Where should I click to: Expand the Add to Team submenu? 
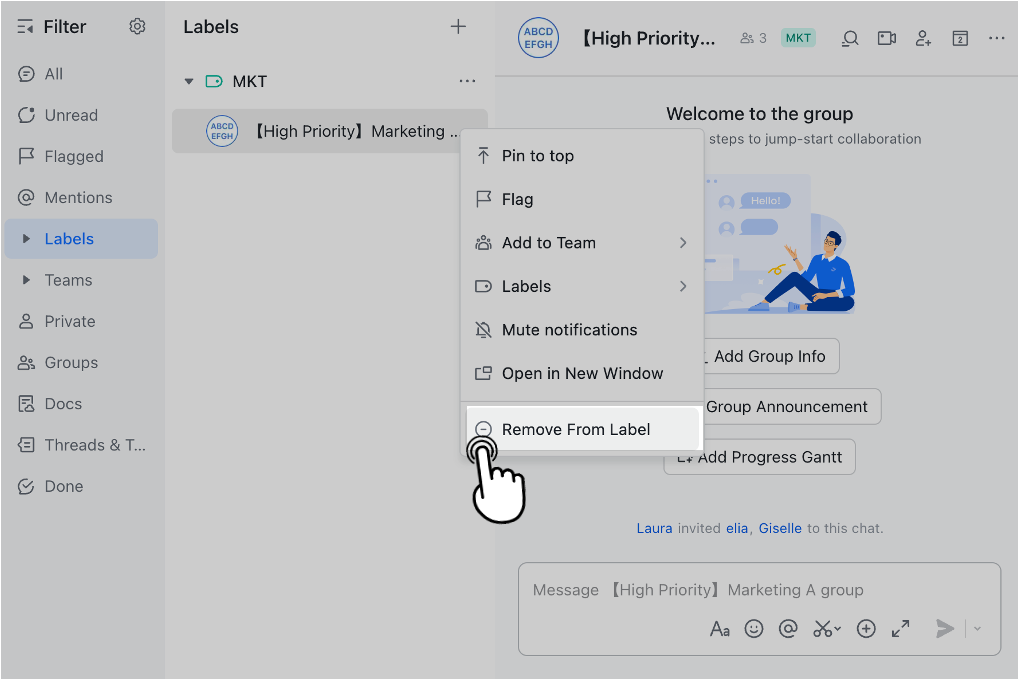pos(550,242)
